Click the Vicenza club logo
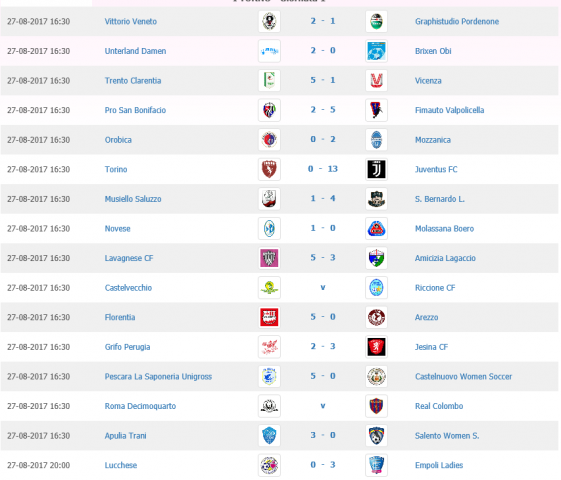 pyautogui.click(x=376, y=80)
